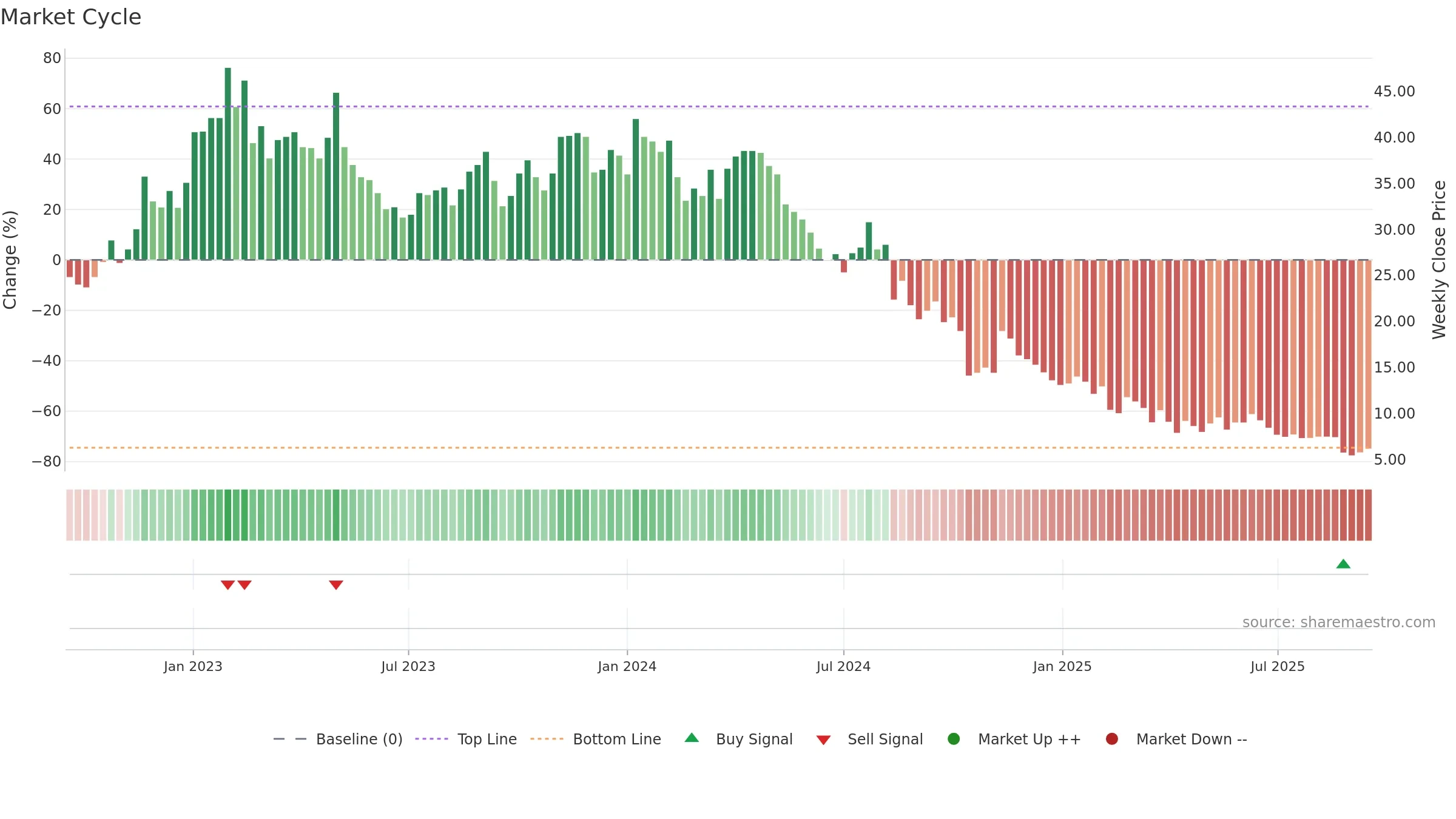The width and height of the screenshot is (1456, 819).
Task: Click the −80 tick on the change axis
Action: (x=47, y=462)
